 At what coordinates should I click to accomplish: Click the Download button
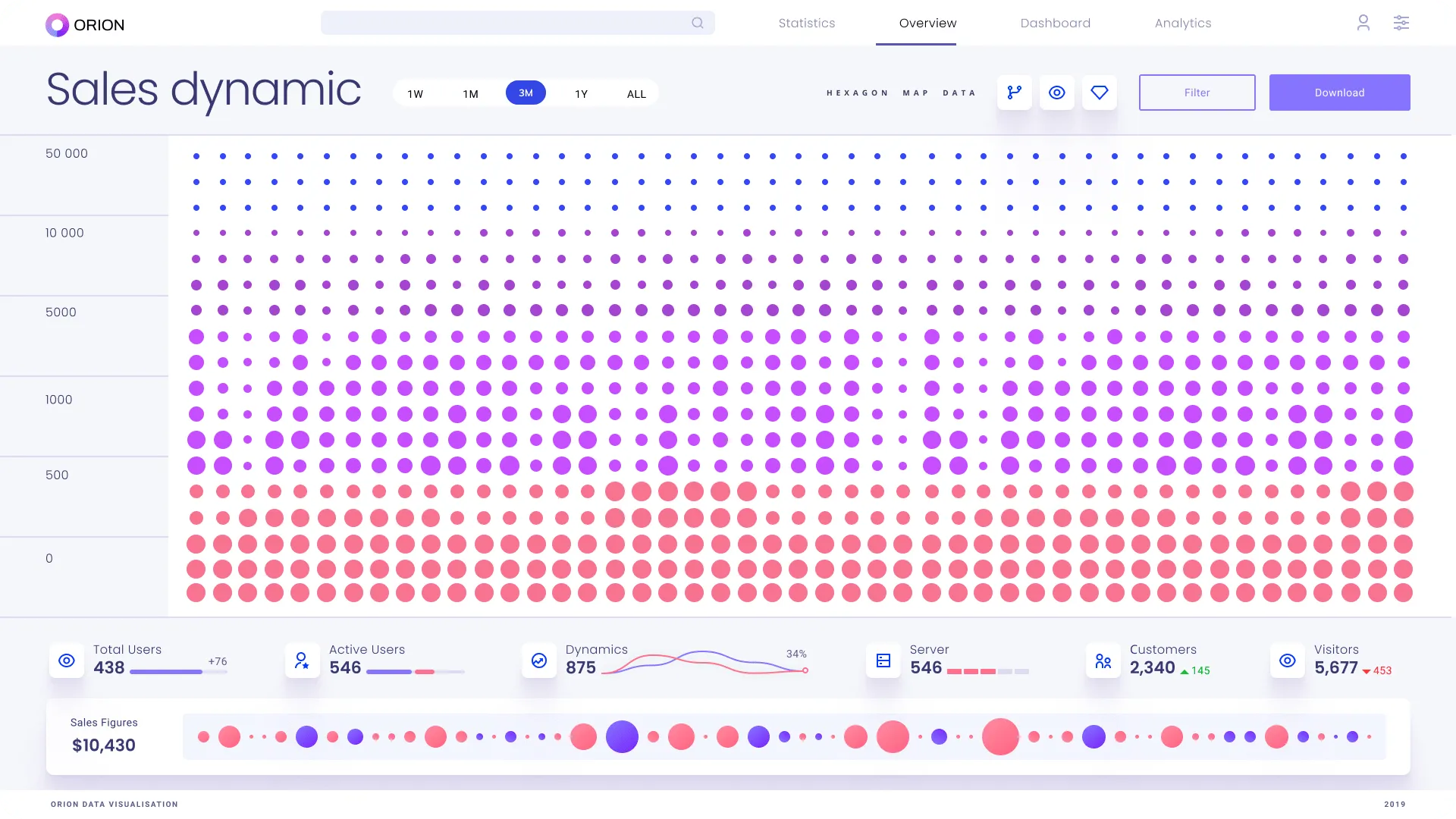tap(1339, 92)
